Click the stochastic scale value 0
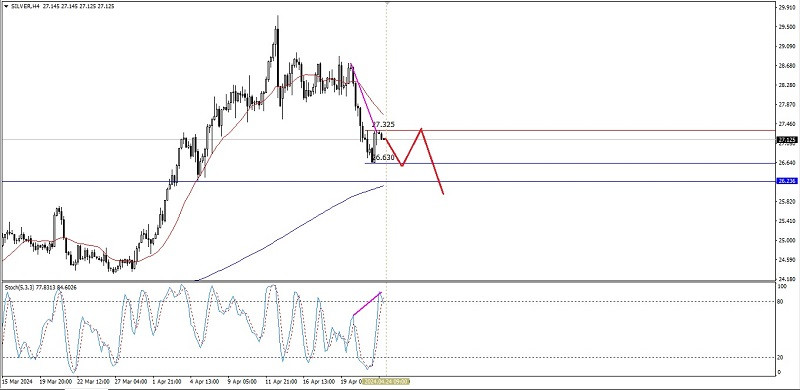 click(x=779, y=372)
